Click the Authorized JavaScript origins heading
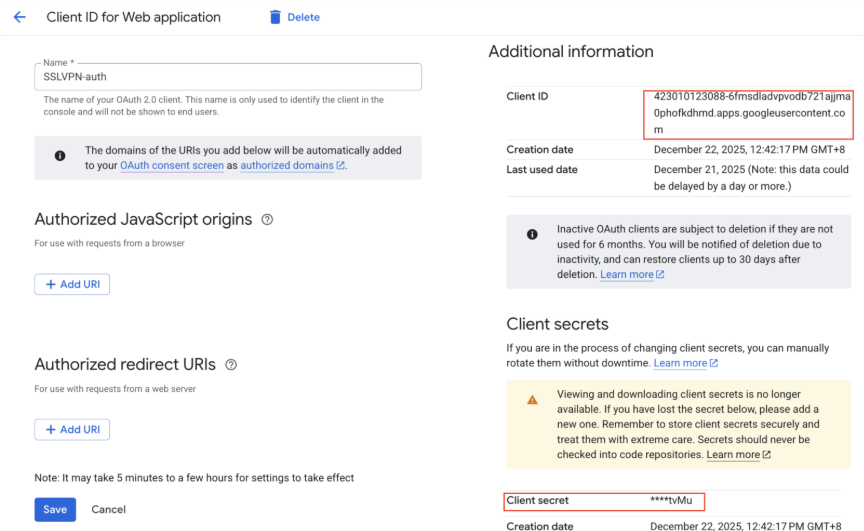This screenshot has height=531, width=864. click(x=143, y=219)
